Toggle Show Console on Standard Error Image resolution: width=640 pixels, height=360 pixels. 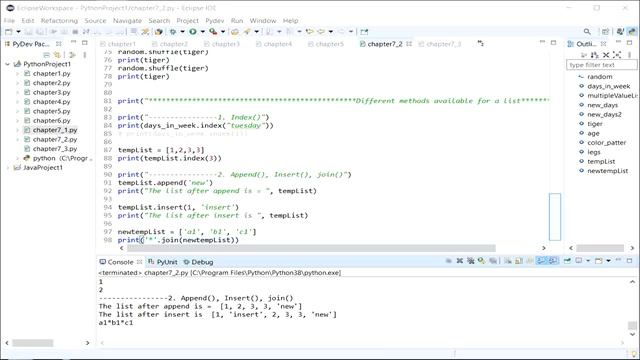pyautogui.click(x=553, y=260)
